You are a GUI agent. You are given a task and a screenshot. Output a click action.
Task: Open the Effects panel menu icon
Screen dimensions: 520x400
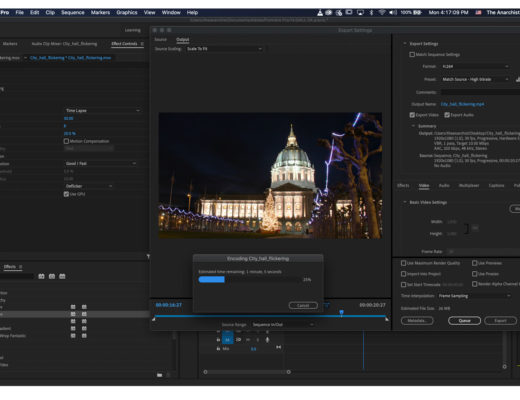21,267
